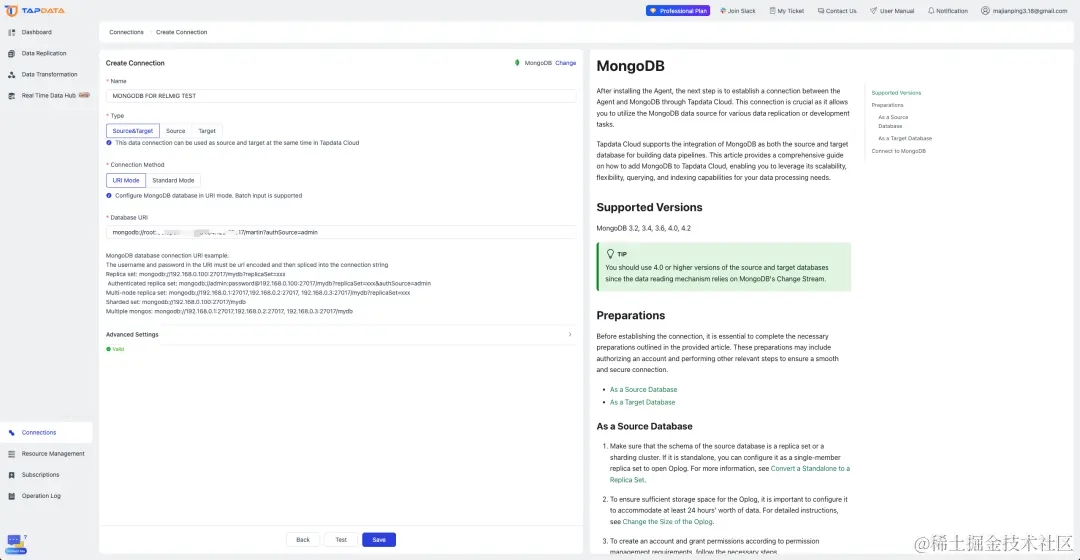Viewport: 1080px width, 560px height.
Task: Open Notification panel
Action: coord(948,11)
